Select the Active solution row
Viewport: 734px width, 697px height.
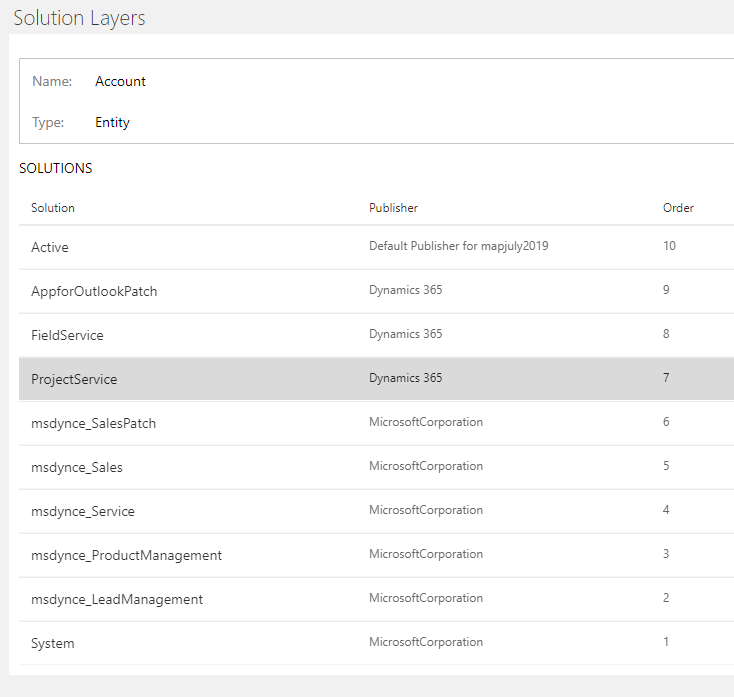376,247
